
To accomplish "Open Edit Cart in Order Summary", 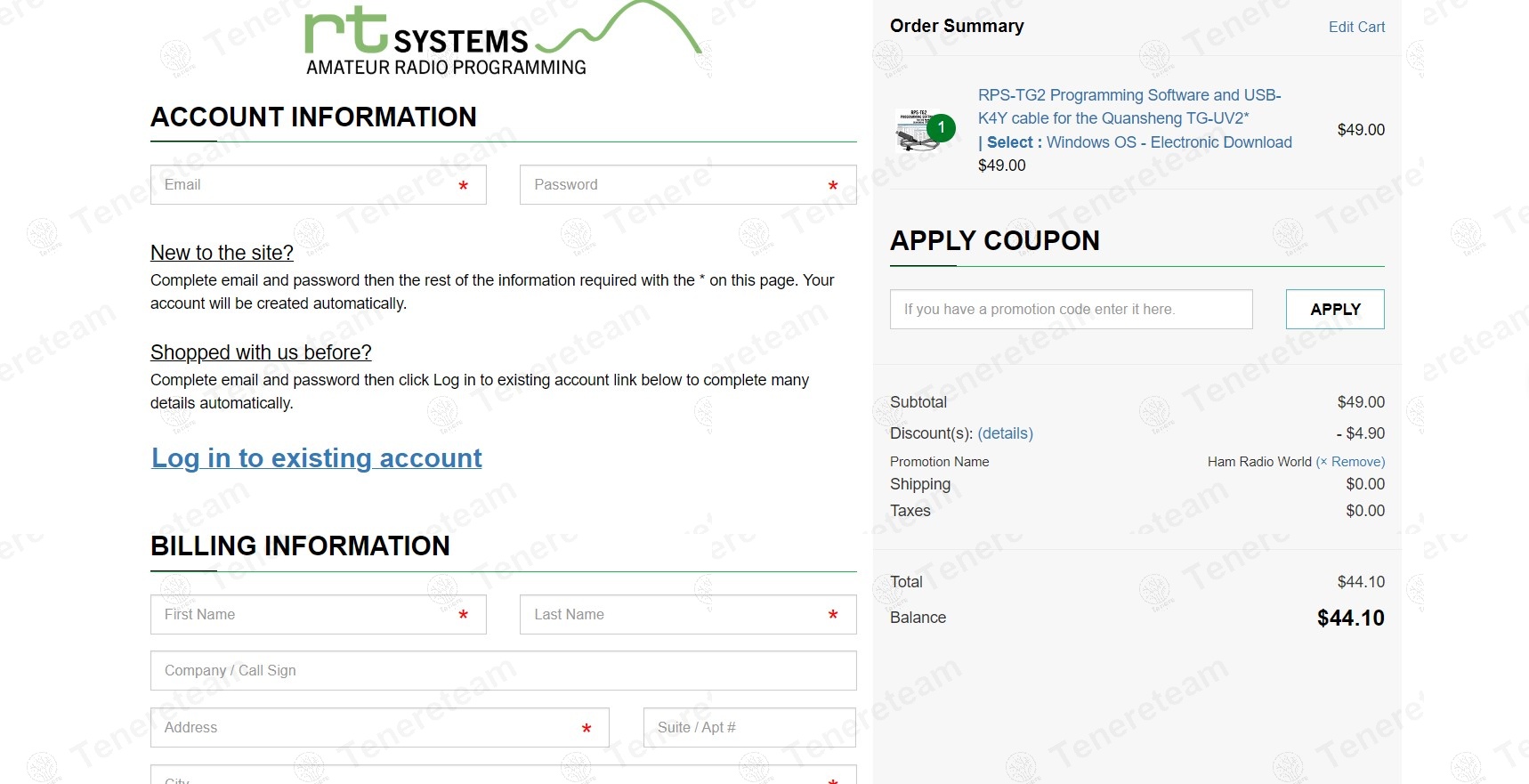I will click(1355, 28).
